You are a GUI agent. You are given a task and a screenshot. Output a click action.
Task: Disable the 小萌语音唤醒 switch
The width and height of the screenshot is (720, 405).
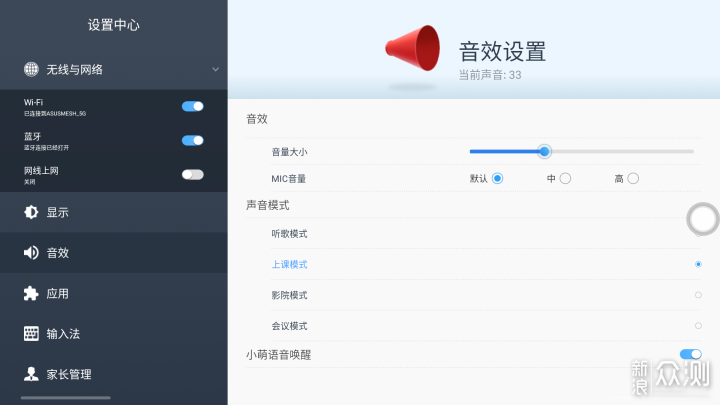pyautogui.click(x=691, y=354)
